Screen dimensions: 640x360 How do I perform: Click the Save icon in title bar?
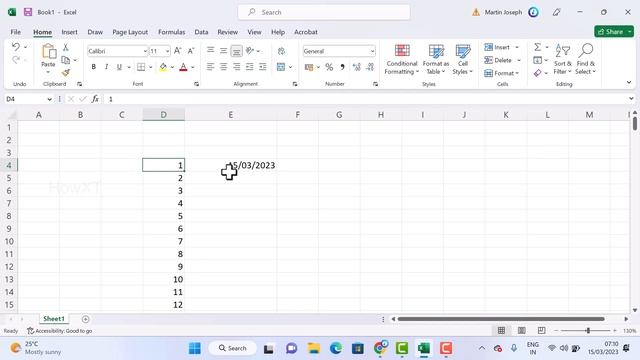tap(28, 12)
